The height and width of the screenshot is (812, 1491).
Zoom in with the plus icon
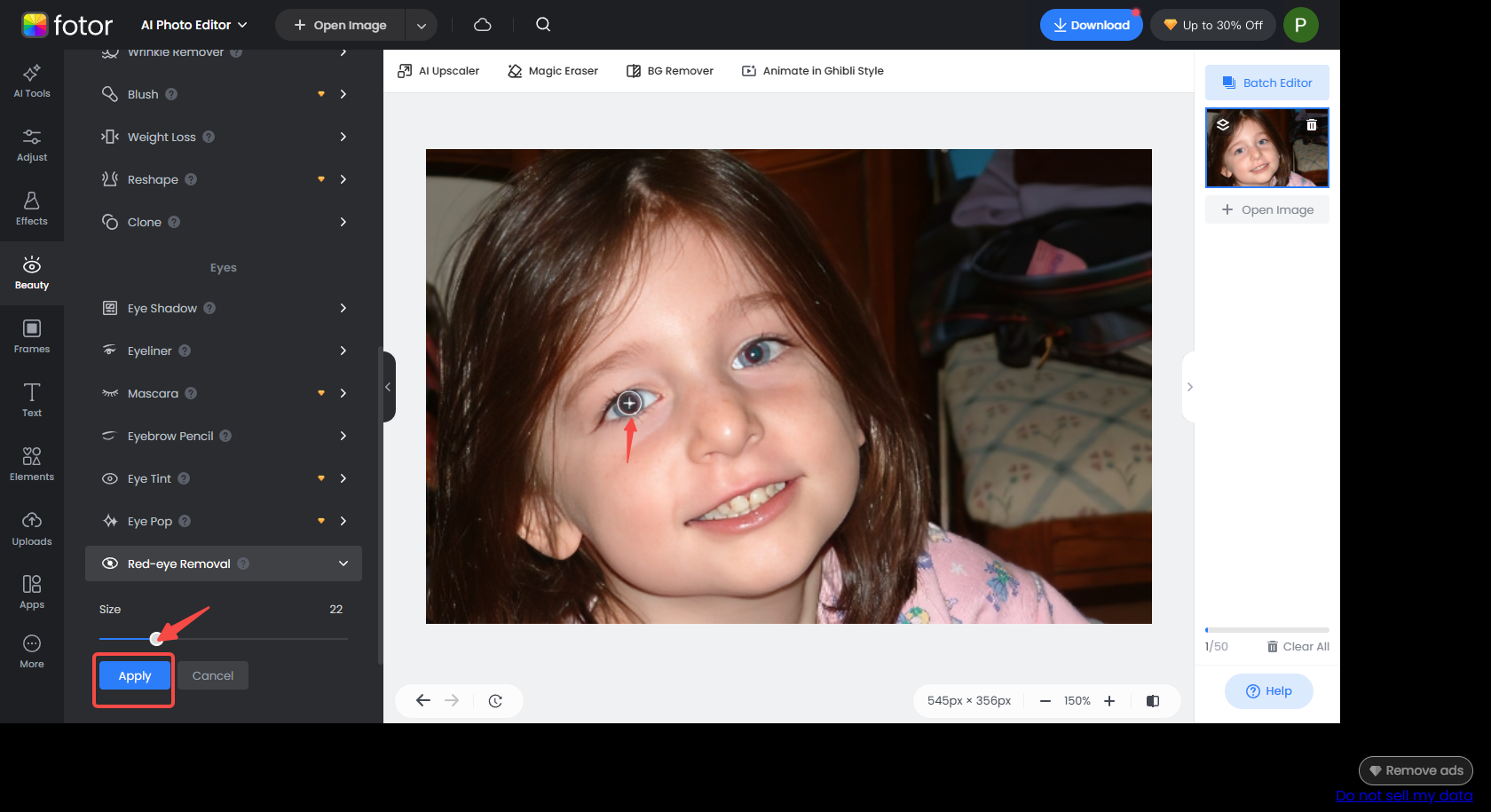coord(1109,701)
